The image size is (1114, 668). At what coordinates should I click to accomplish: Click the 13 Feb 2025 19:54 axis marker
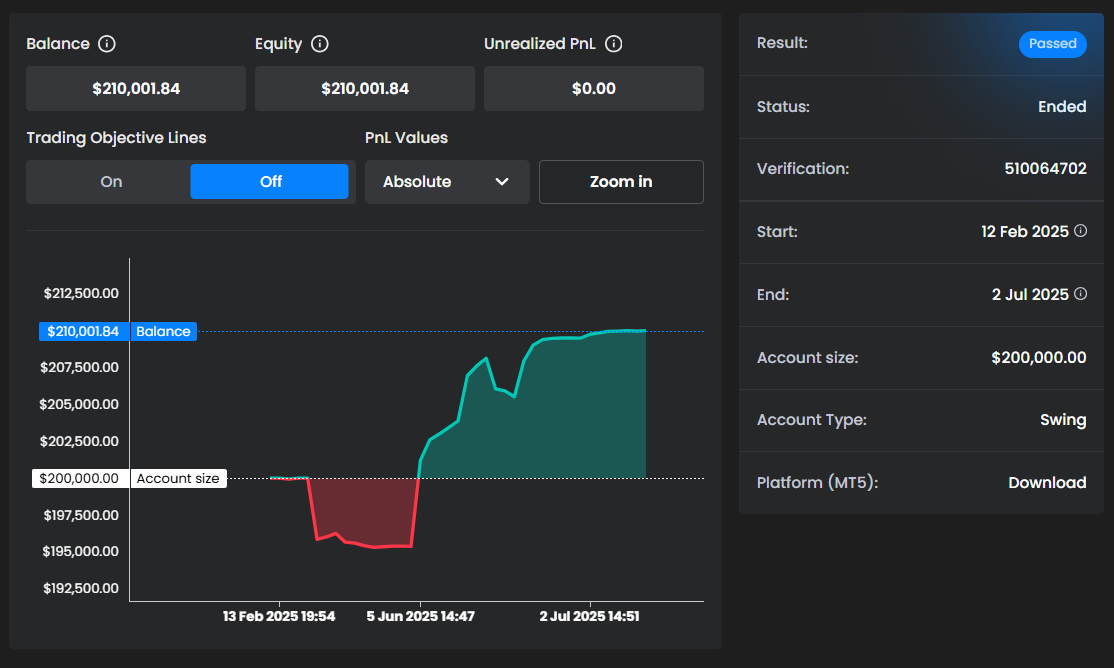click(x=279, y=616)
